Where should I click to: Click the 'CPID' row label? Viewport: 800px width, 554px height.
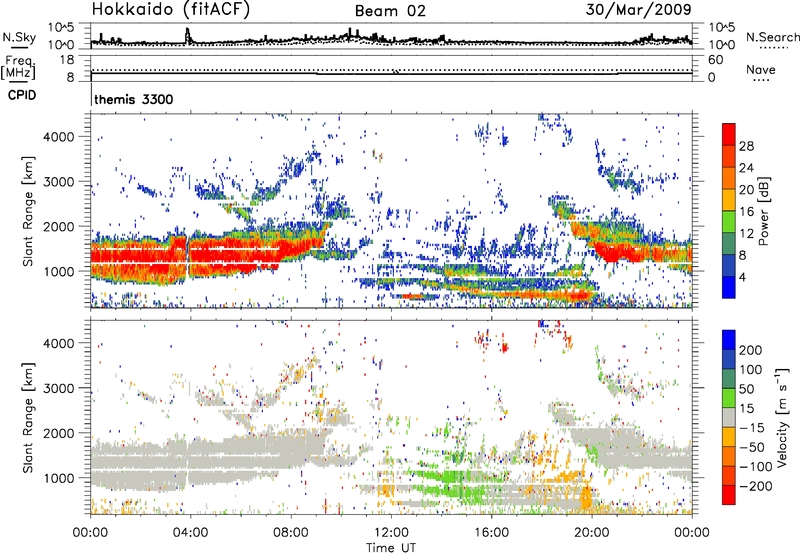22,95
